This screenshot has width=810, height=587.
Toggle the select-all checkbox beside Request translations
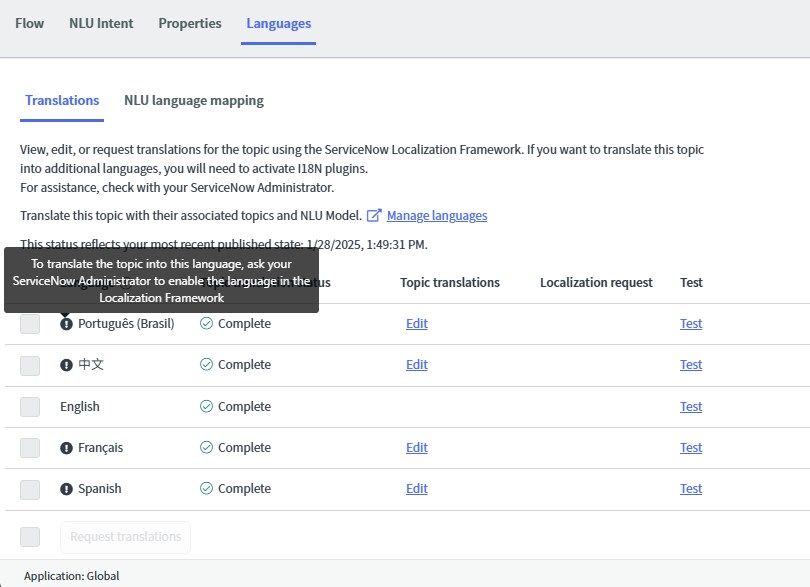click(x=30, y=537)
